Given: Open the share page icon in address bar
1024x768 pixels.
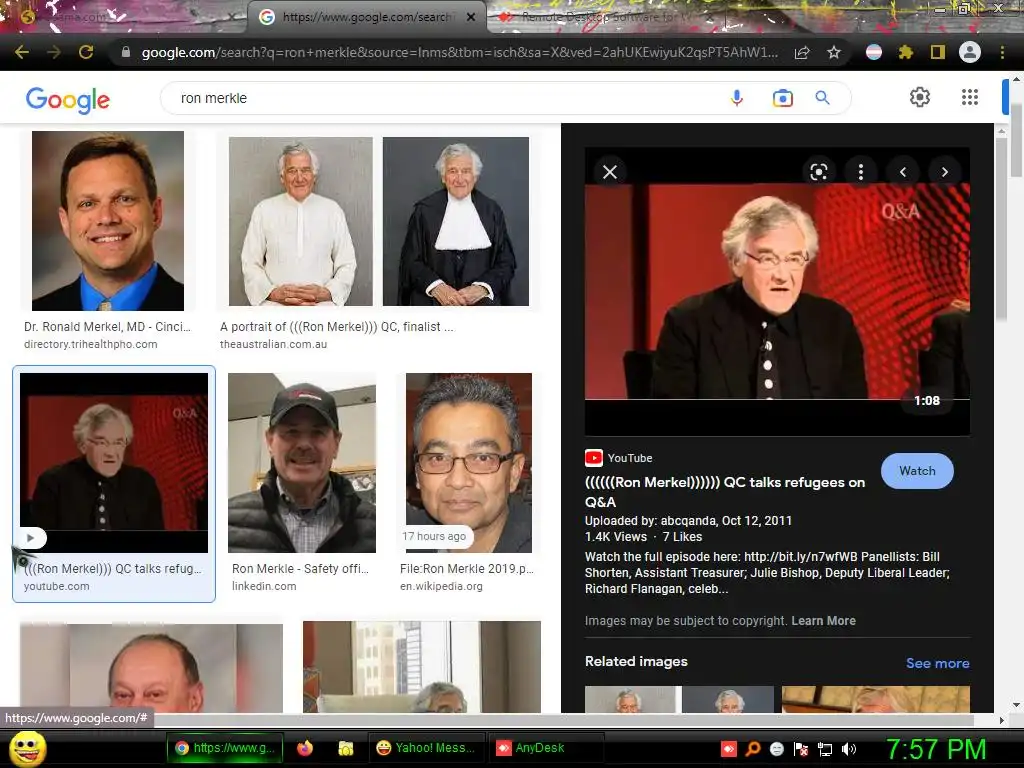Looking at the screenshot, I should pos(802,52).
